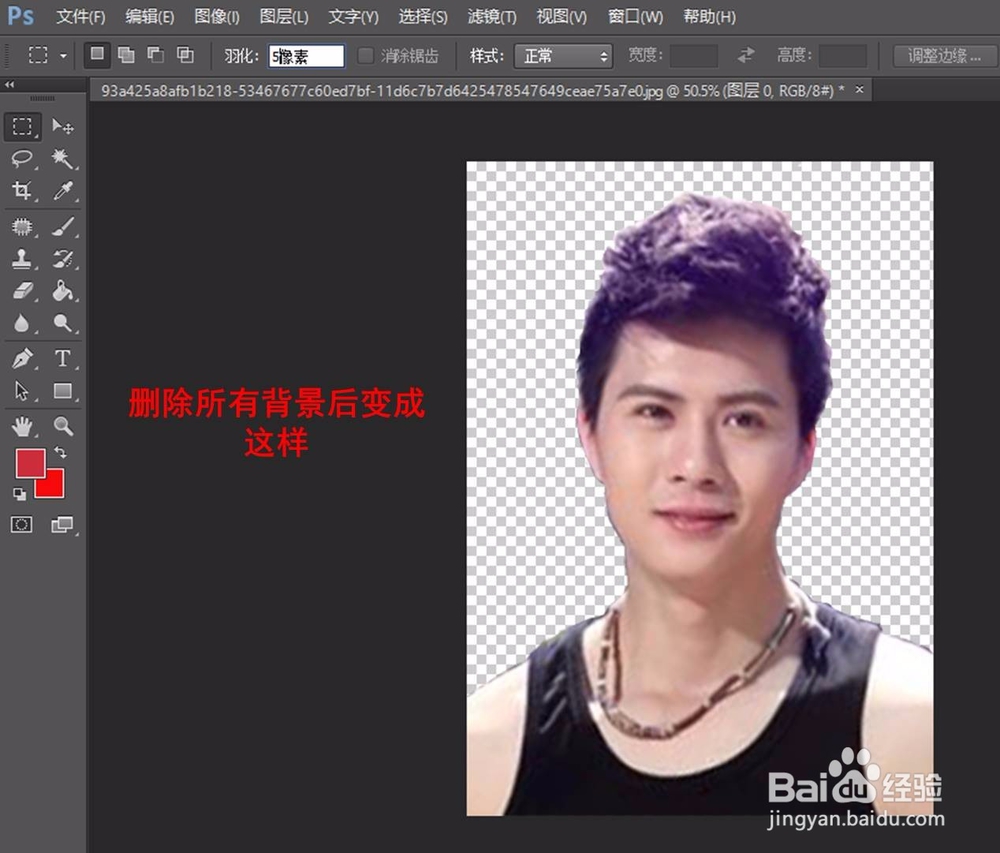Select the Text tool
This screenshot has width=1000, height=853.
click(x=62, y=358)
